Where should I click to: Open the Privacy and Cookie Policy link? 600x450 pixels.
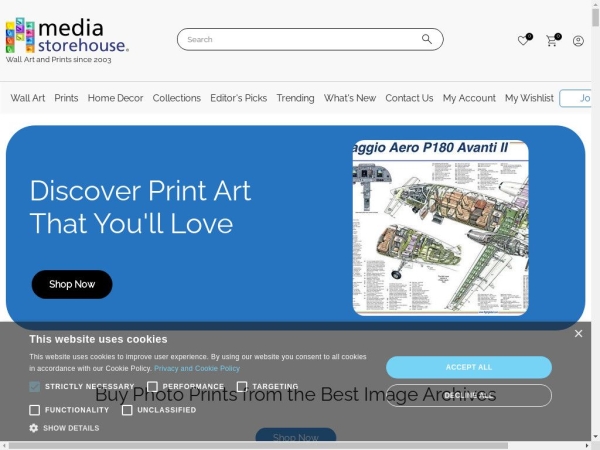(197, 368)
